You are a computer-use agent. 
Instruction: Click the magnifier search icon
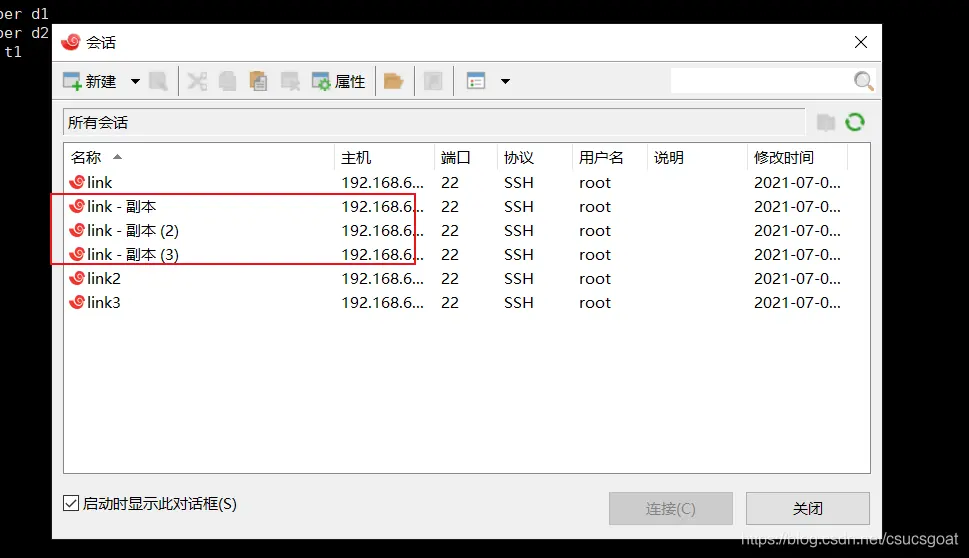(863, 81)
